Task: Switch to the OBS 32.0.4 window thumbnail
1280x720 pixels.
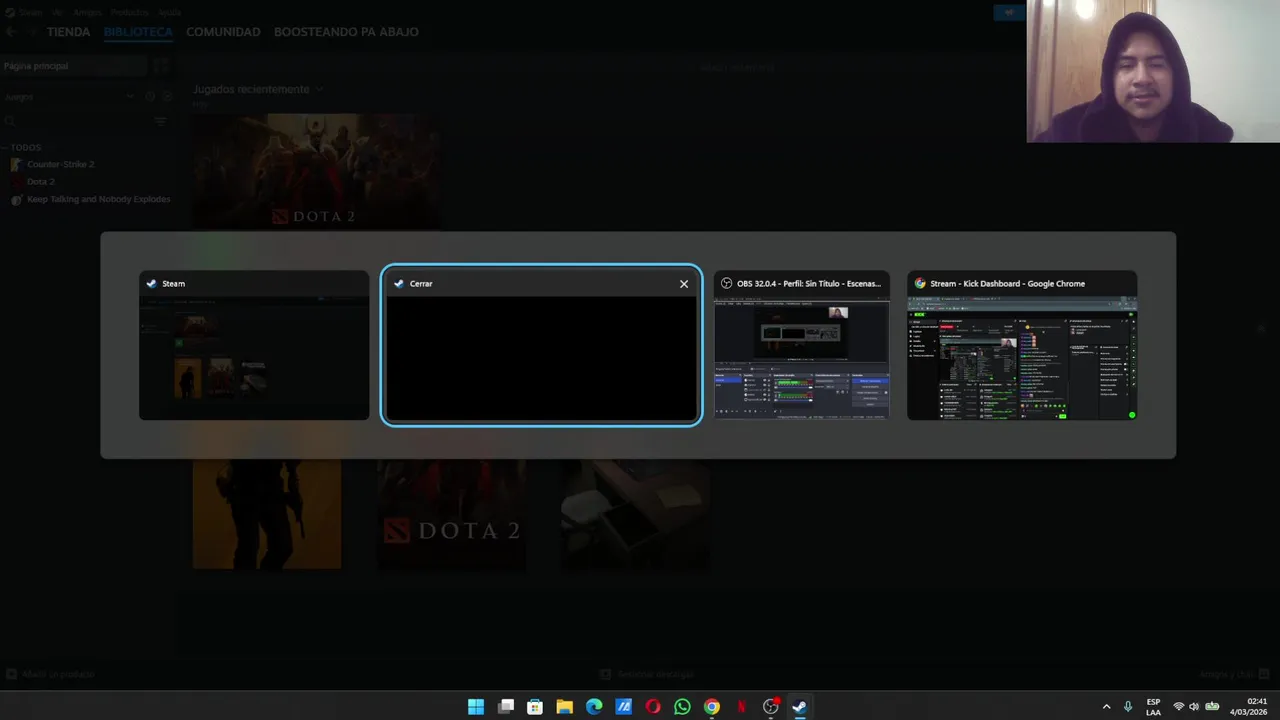Action: 801,345
